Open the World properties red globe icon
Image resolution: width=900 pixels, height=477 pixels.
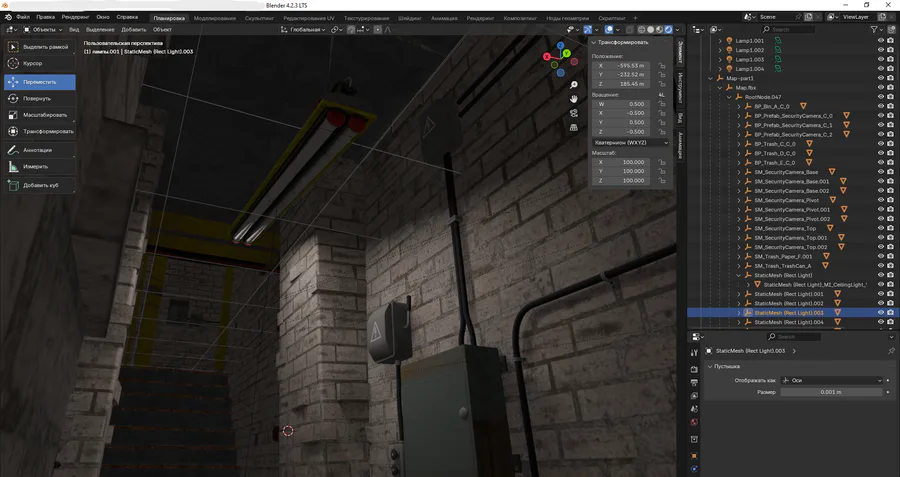[694, 422]
